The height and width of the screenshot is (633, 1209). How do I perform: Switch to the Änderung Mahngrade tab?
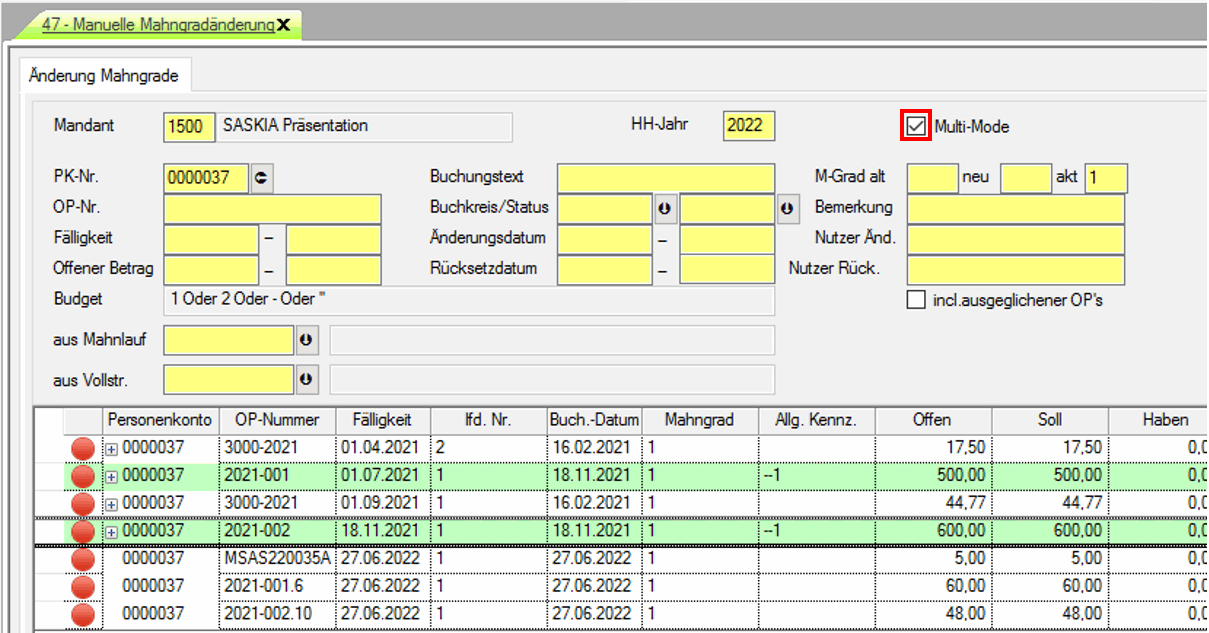pyautogui.click(x=105, y=75)
